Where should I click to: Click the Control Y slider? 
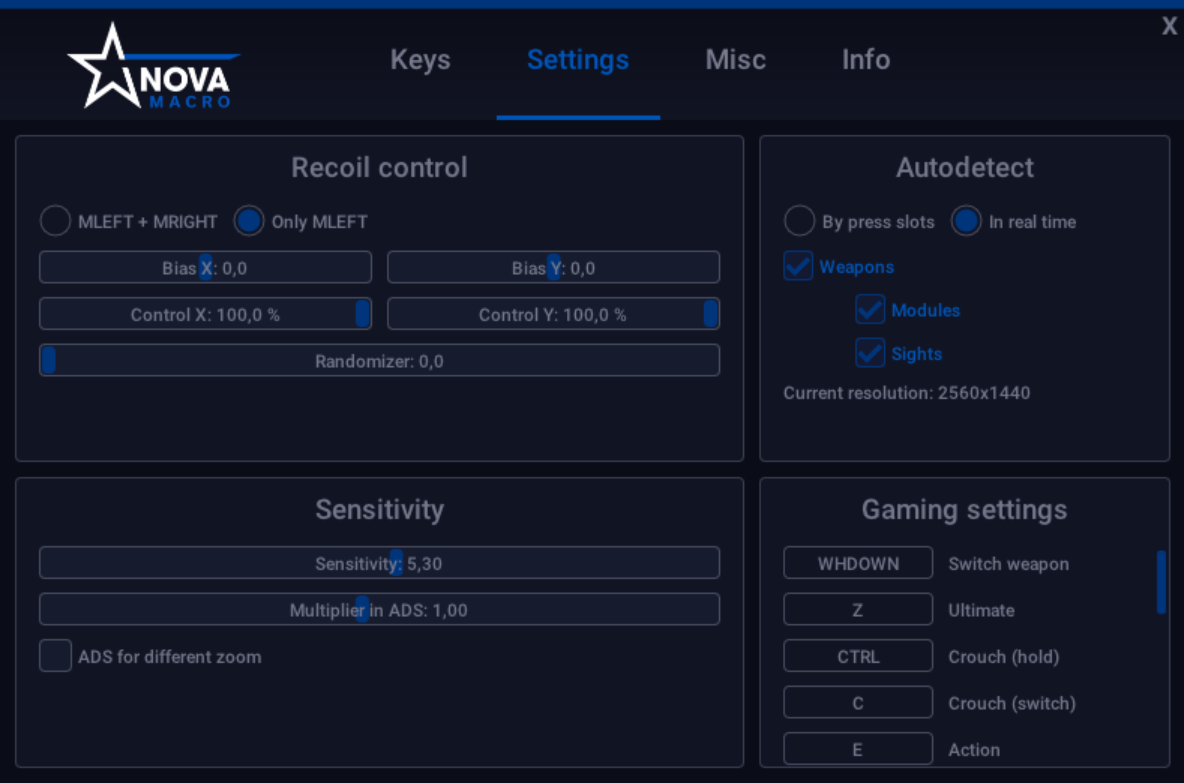pyautogui.click(x=553, y=314)
